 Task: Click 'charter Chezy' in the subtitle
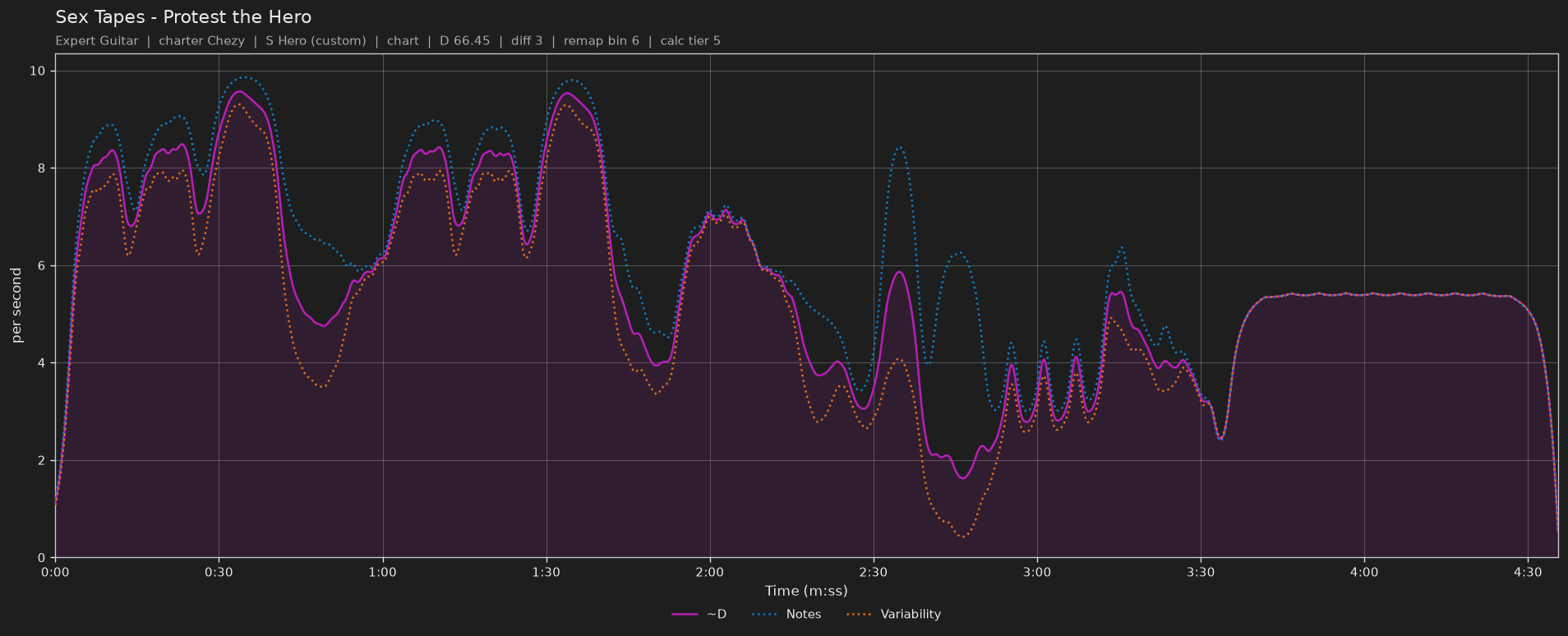pos(201,41)
